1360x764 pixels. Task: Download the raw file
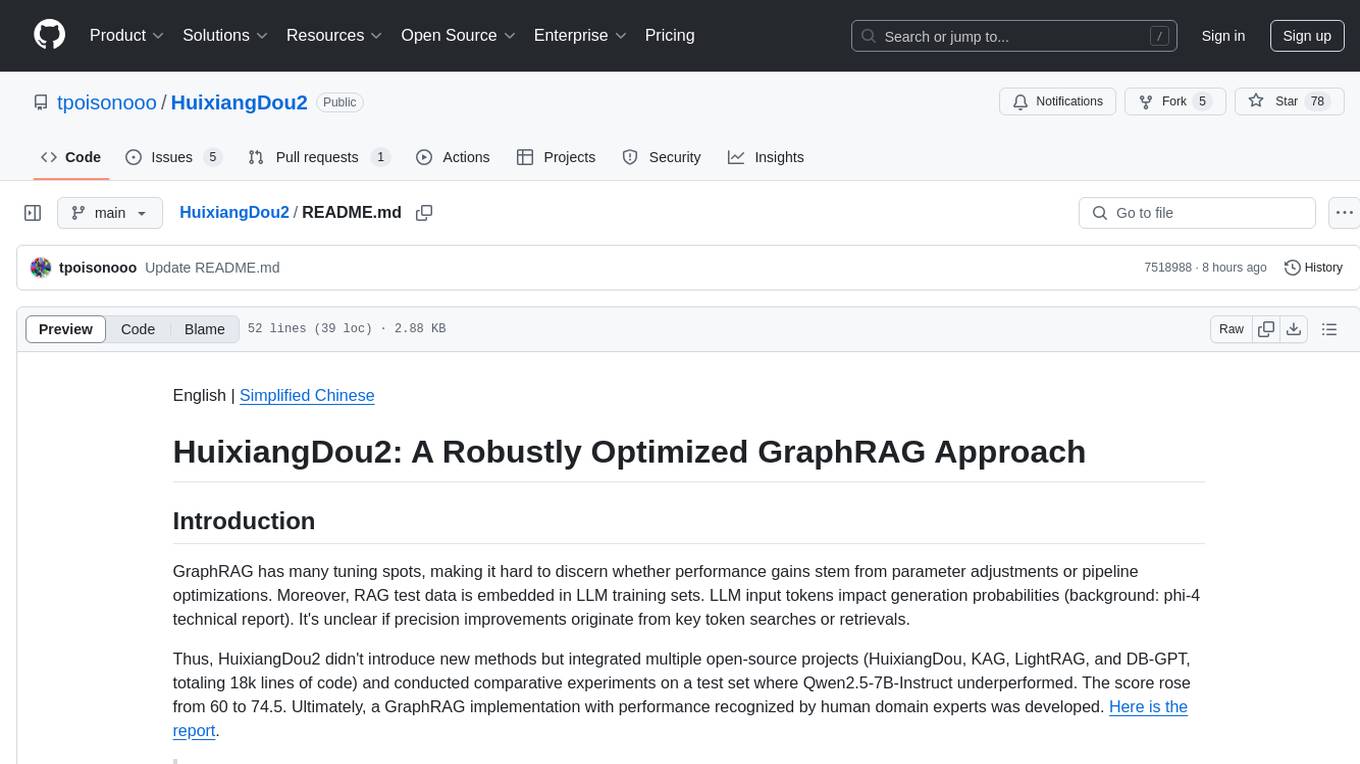pyautogui.click(x=1294, y=329)
